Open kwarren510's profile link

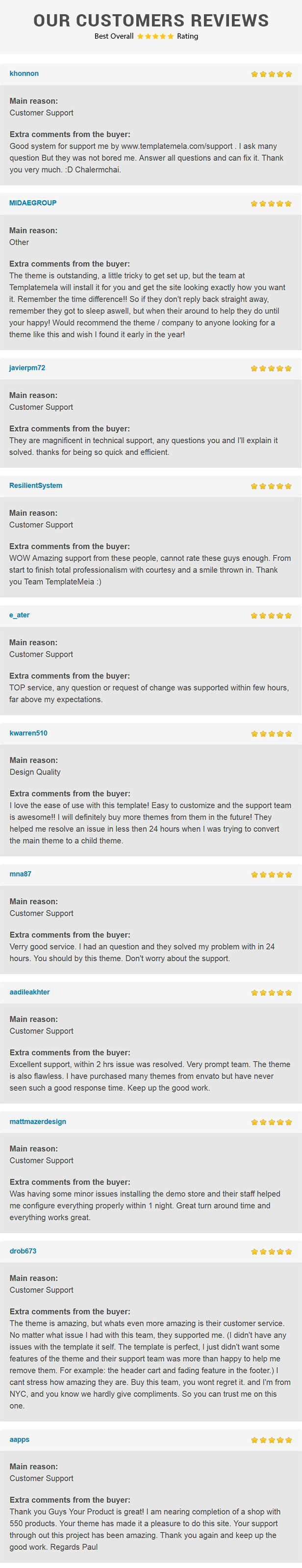coord(28,734)
